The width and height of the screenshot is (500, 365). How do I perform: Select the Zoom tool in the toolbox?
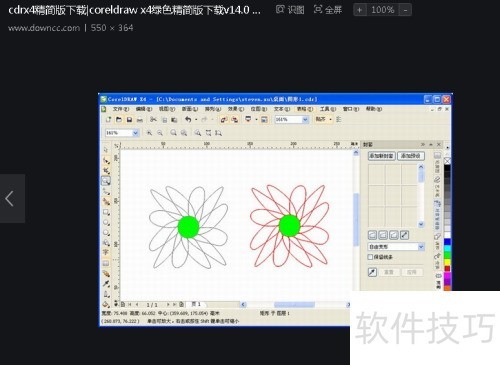tap(106, 181)
